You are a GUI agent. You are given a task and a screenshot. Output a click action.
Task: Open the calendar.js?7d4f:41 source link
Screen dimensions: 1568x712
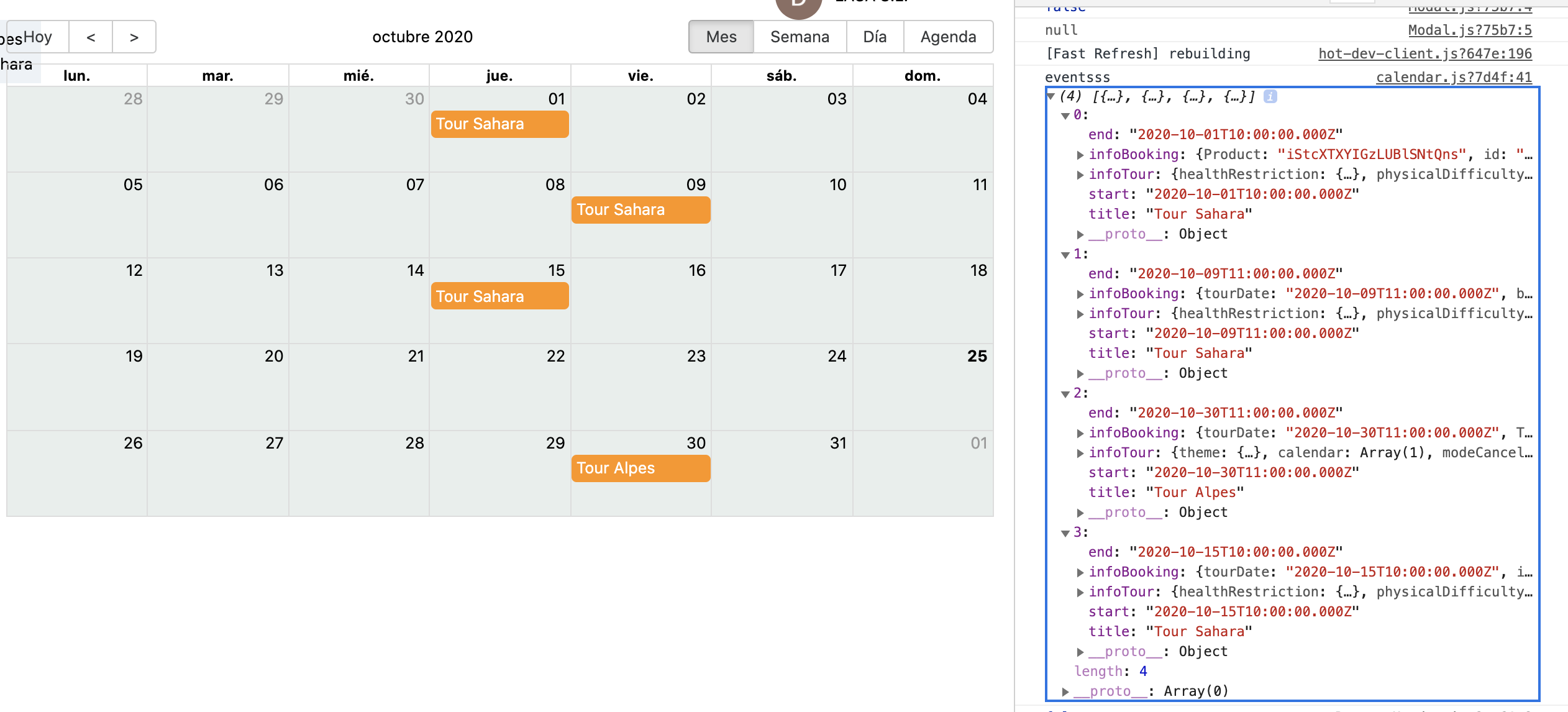(x=1454, y=77)
